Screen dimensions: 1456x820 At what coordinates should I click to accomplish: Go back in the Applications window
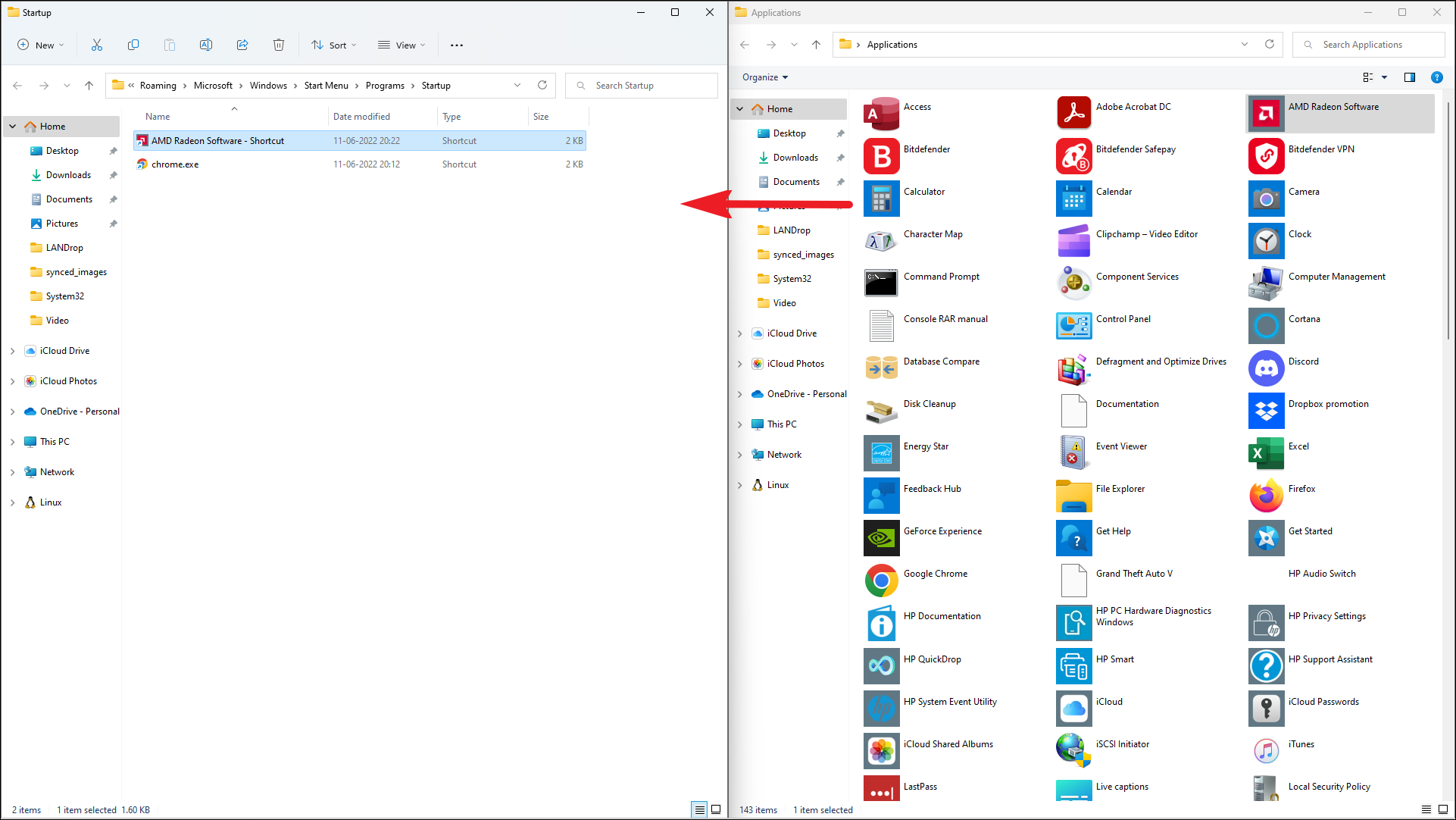[745, 45]
